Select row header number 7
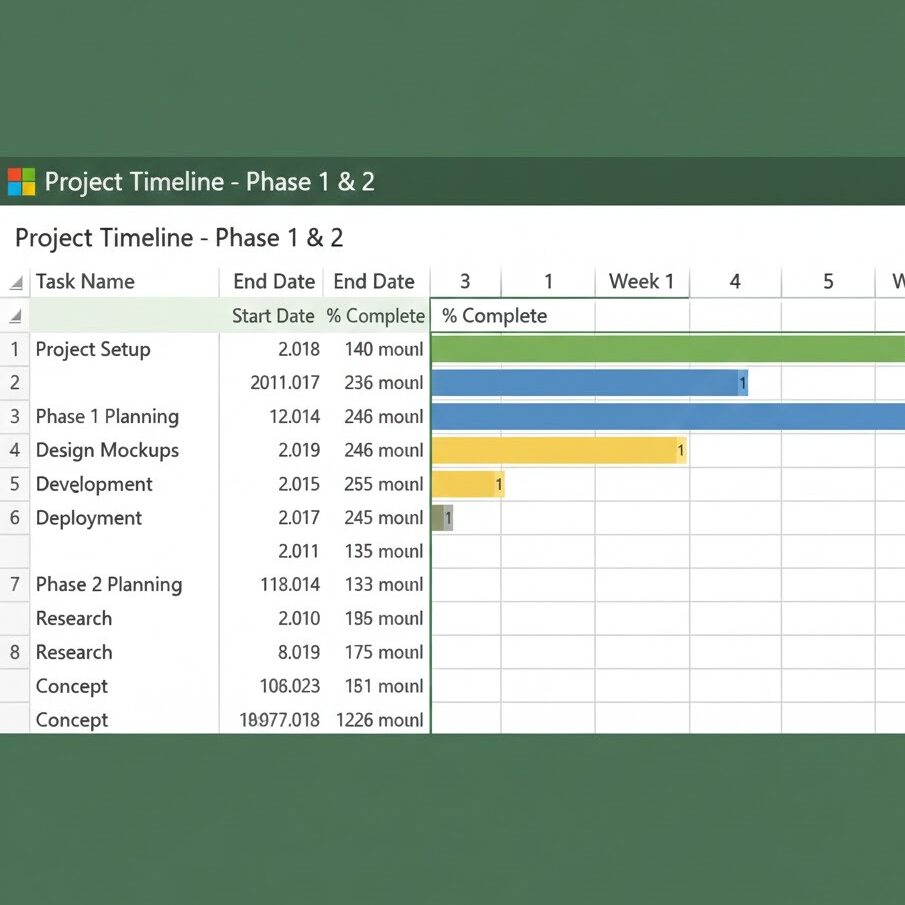905x905 pixels. 15,585
